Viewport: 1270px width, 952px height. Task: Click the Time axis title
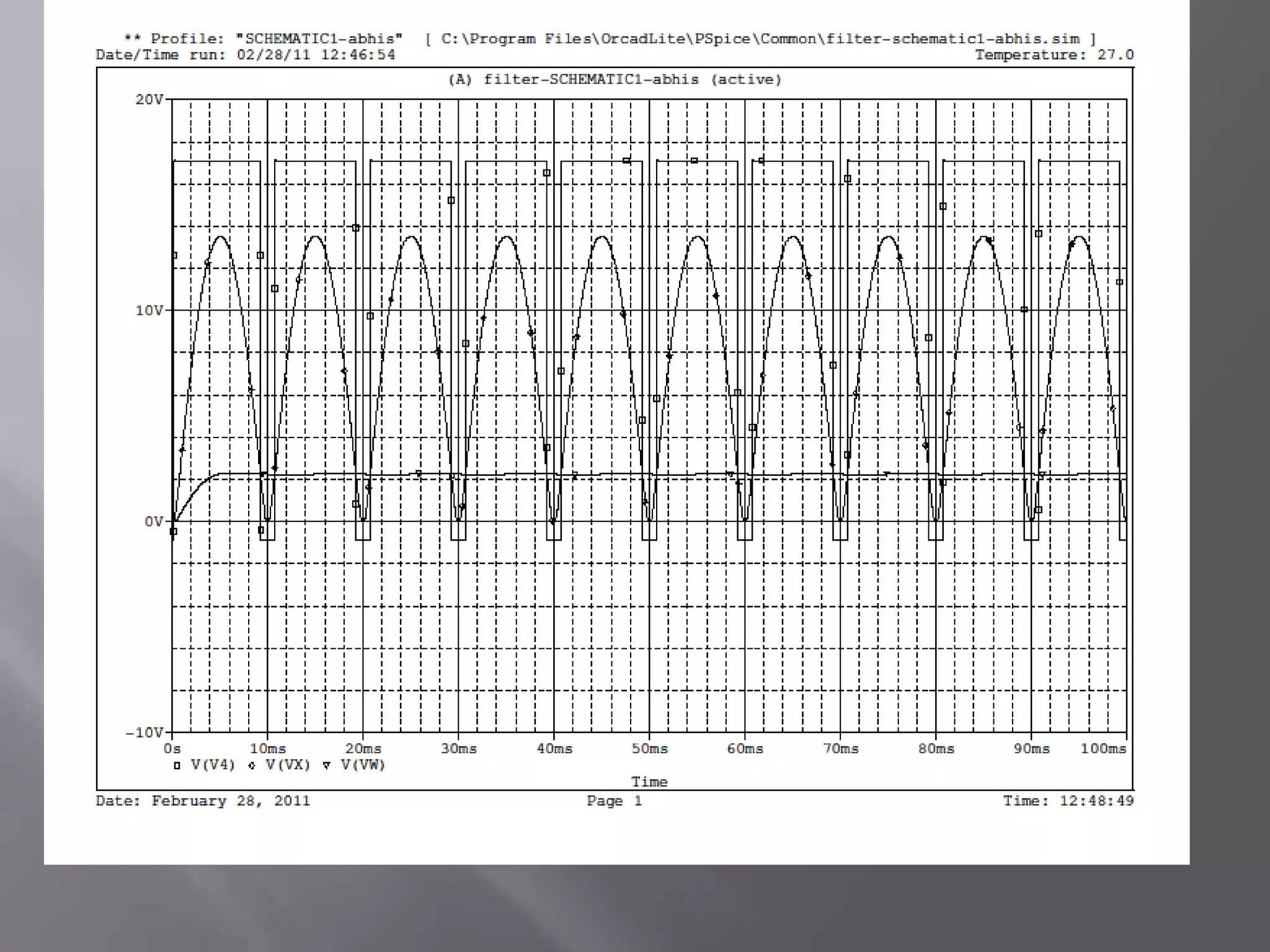coord(649,782)
